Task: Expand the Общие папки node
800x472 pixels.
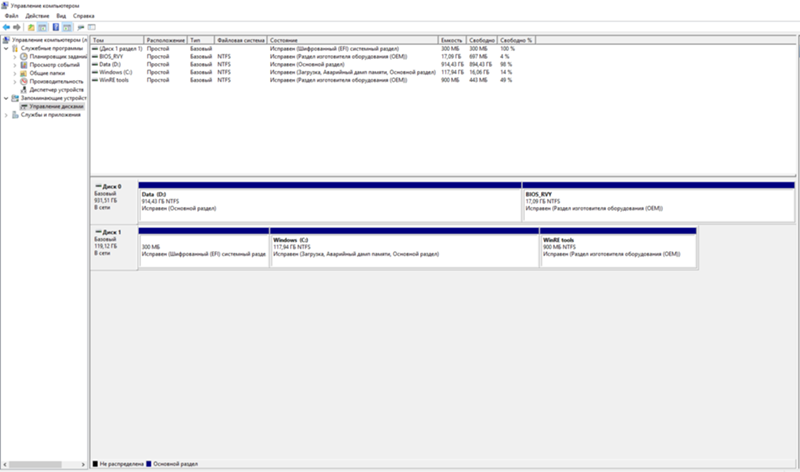Action: point(15,73)
